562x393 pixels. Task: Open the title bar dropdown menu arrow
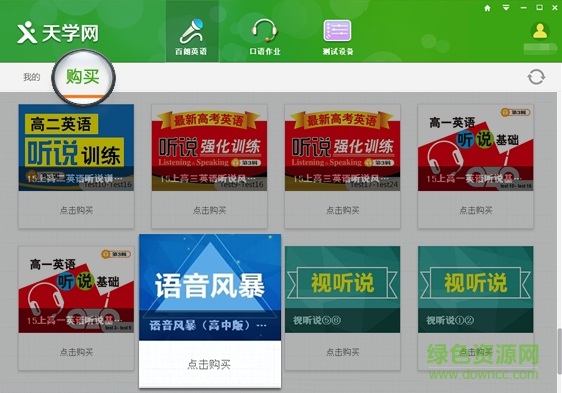(x=506, y=8)
